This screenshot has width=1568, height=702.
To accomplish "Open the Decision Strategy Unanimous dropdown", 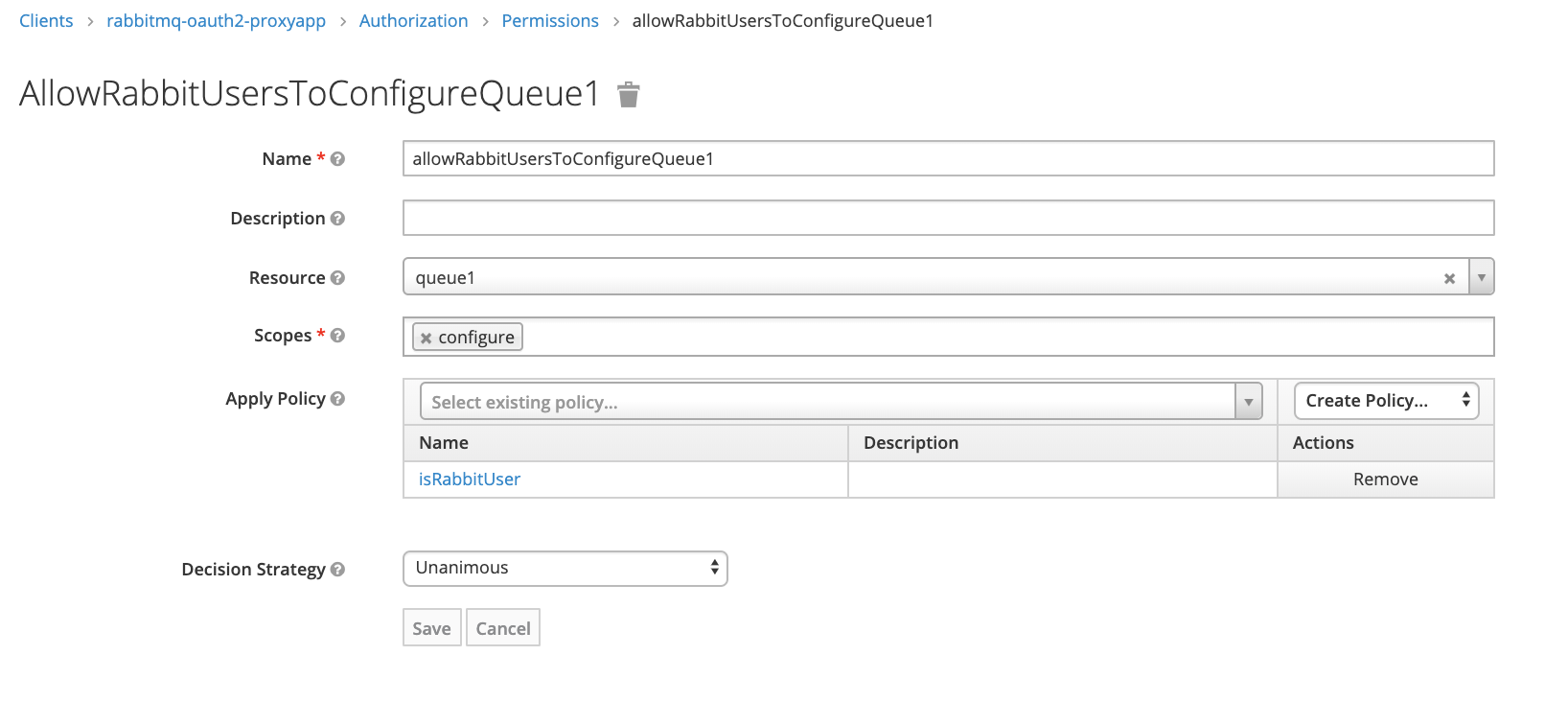I will click(x=565, y=569).
